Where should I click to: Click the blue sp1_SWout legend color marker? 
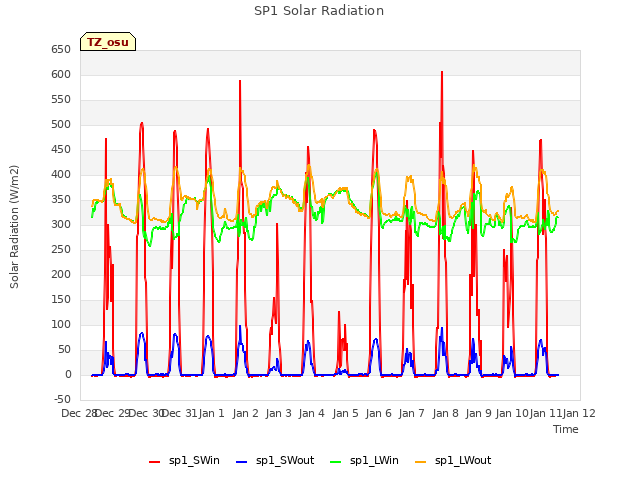point(242,462)
